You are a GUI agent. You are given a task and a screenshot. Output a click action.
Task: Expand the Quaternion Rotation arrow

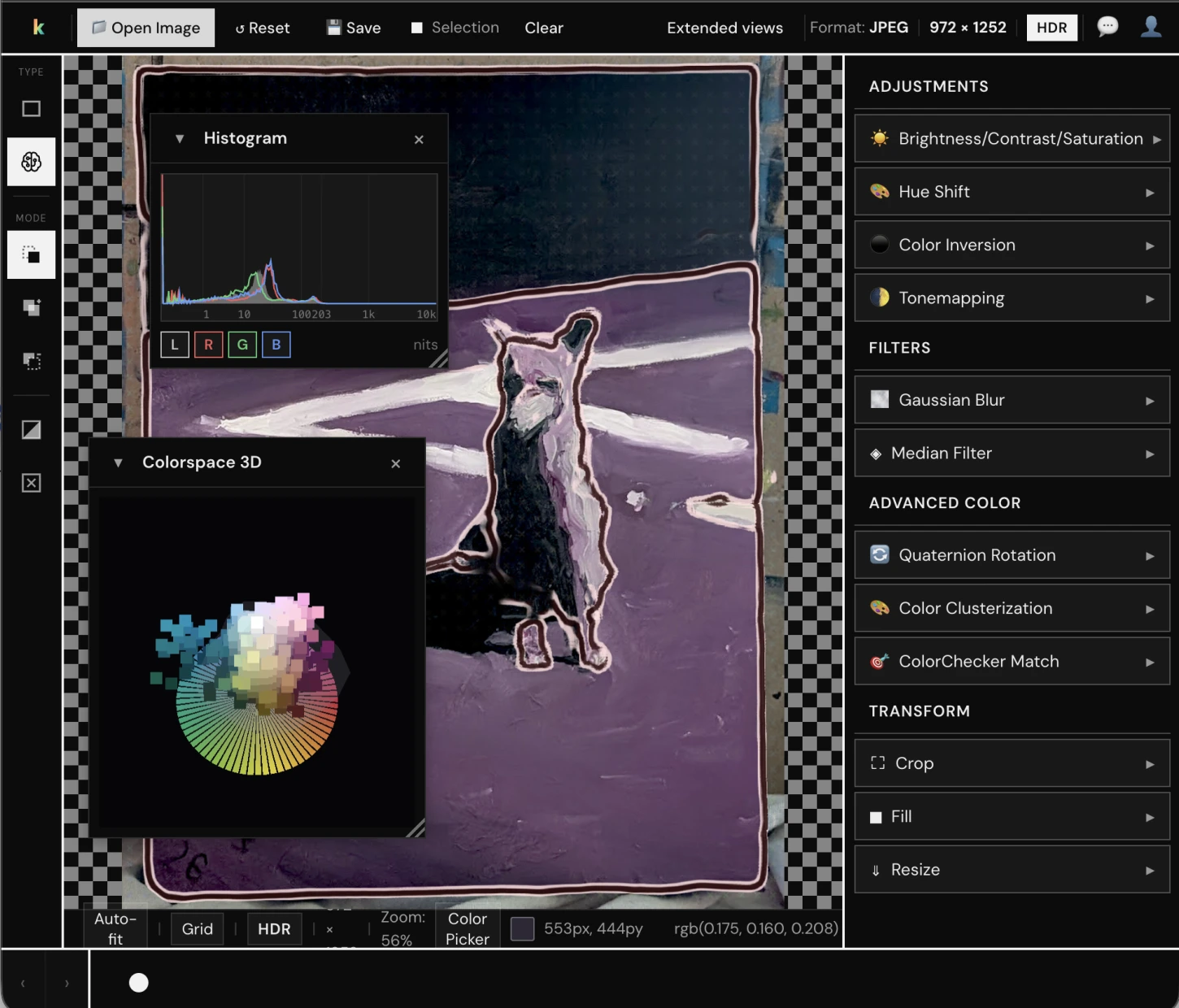(1150, 556)
